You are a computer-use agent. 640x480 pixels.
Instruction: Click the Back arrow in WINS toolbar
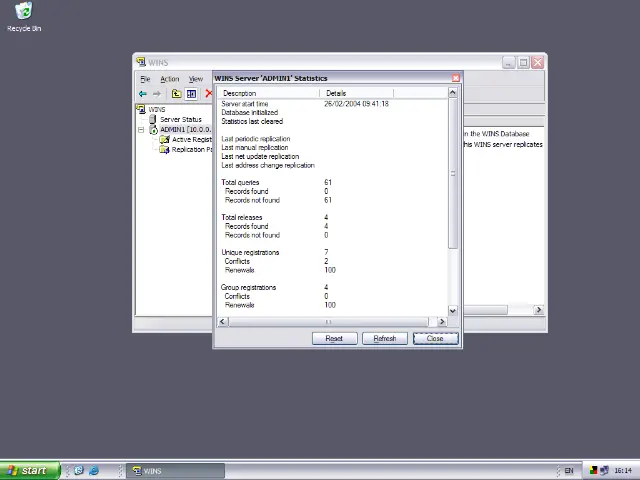(142, 94)
